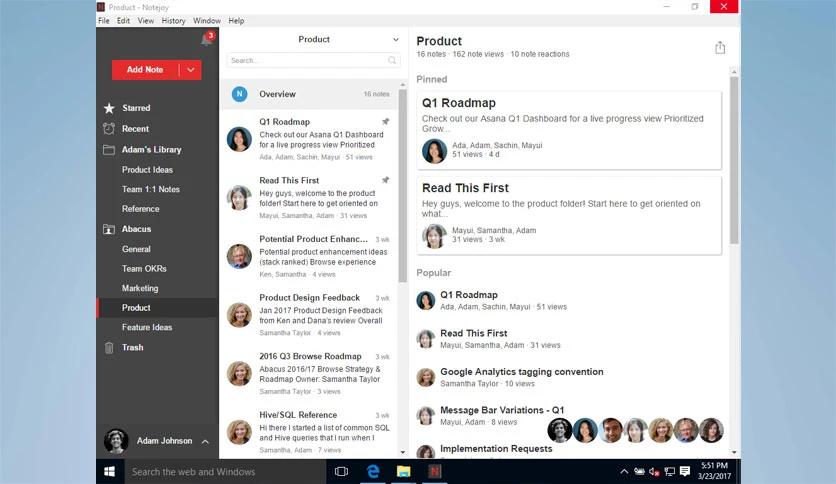Select the Team OKRs notebook

(x=146, y=268)
